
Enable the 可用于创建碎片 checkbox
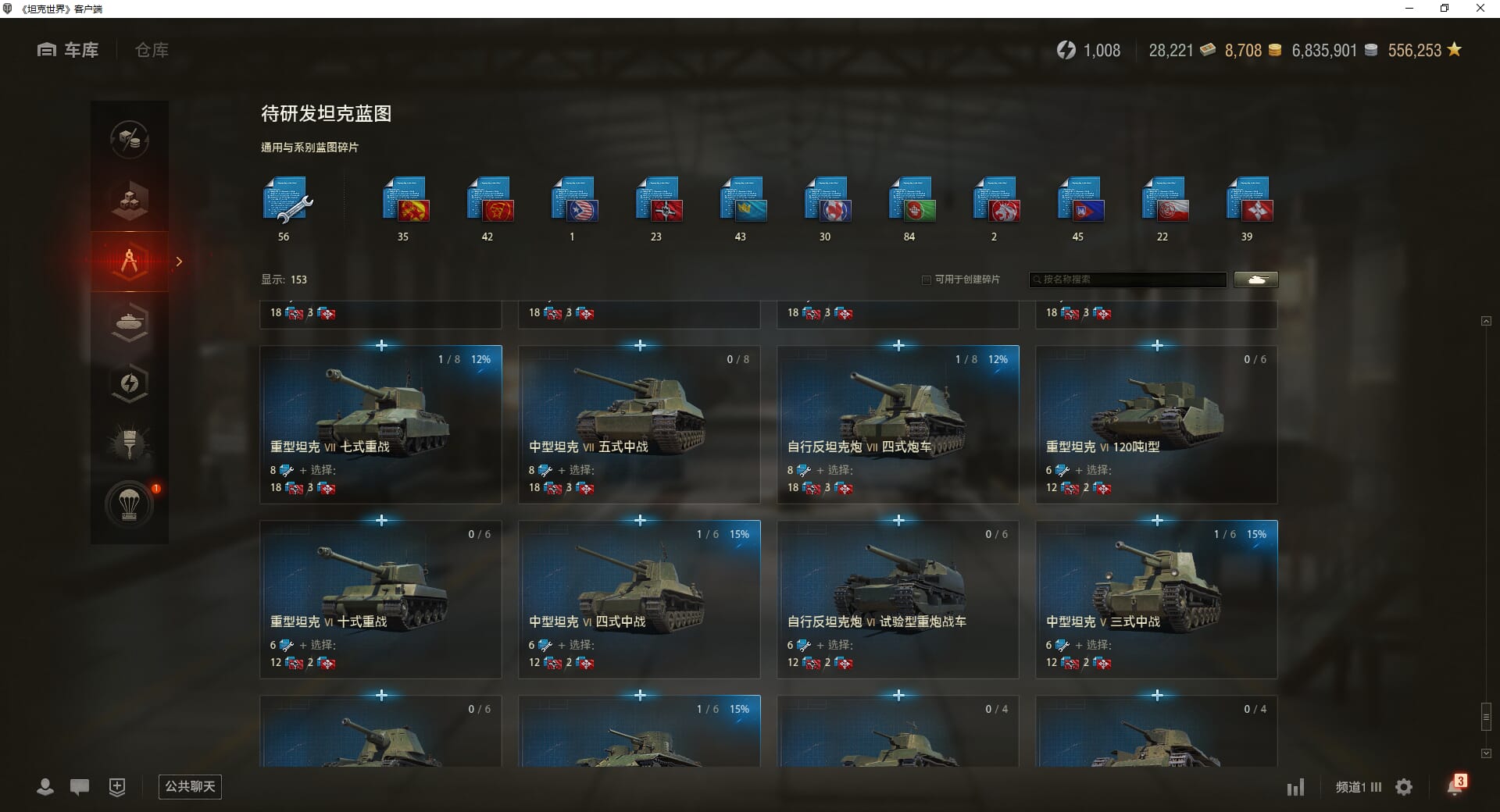coord(927,280)
